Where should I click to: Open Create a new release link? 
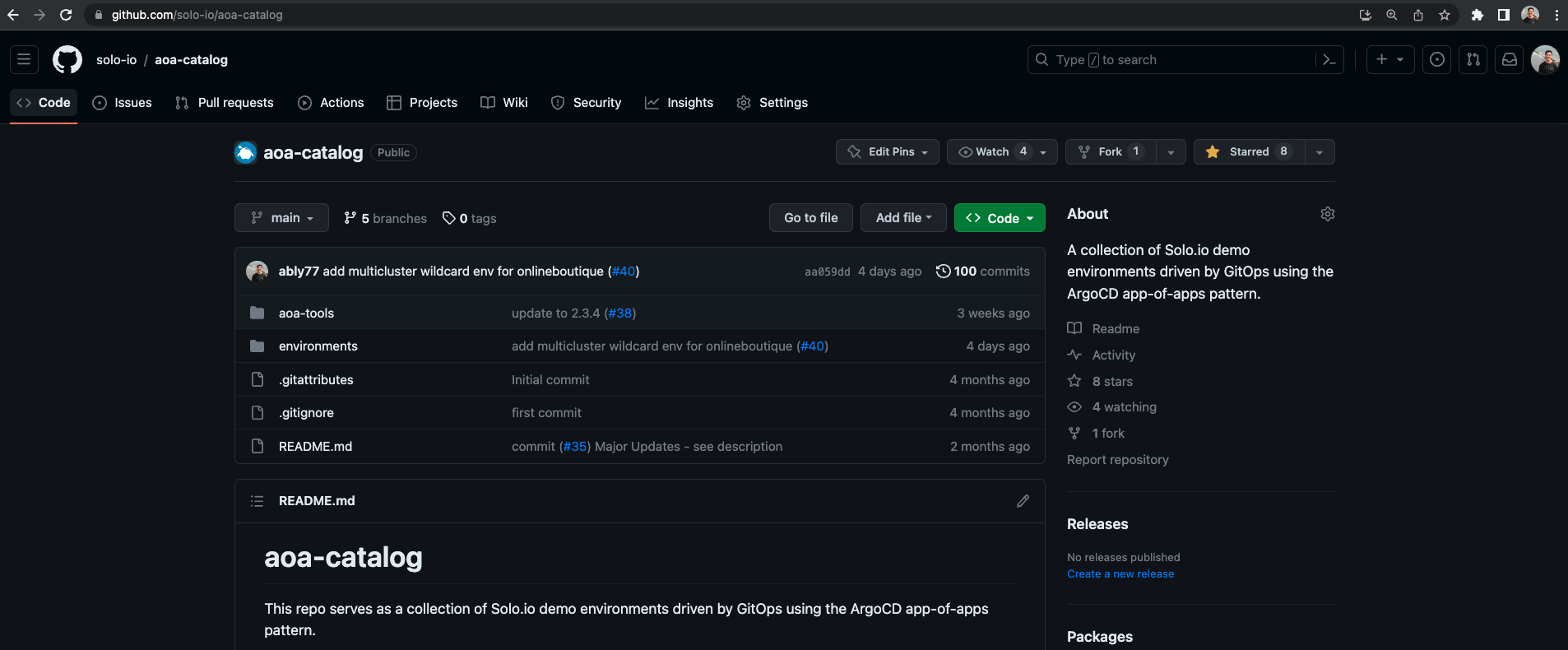click(1120, 574)
